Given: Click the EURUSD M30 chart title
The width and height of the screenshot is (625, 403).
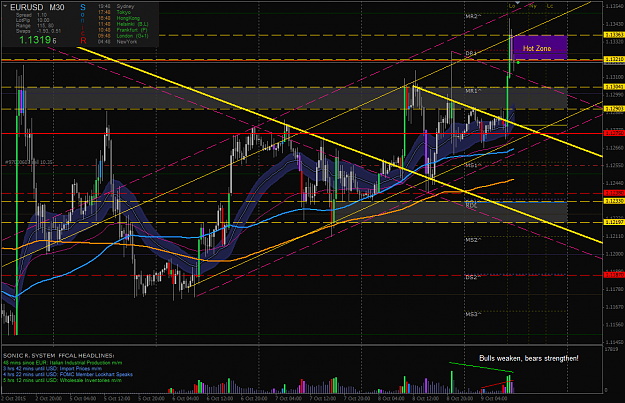Looking at the screenshot, I should 37,7.
